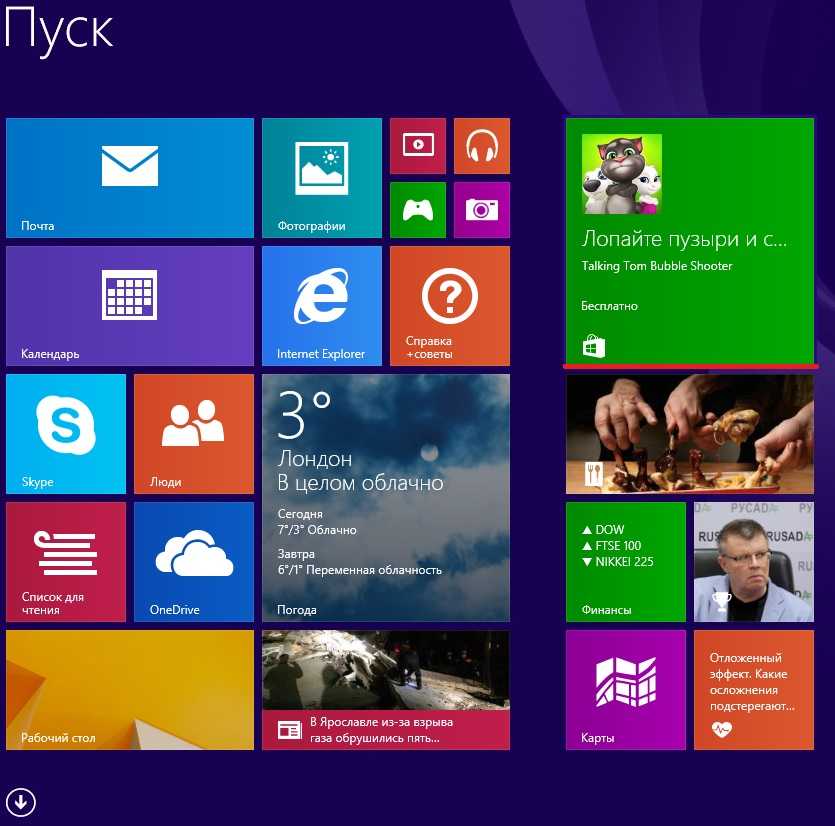The width and height of the screenshot is (835, 826).
Task: Launch the Calendar (Календарь) tile
Action: coord(130,305)
